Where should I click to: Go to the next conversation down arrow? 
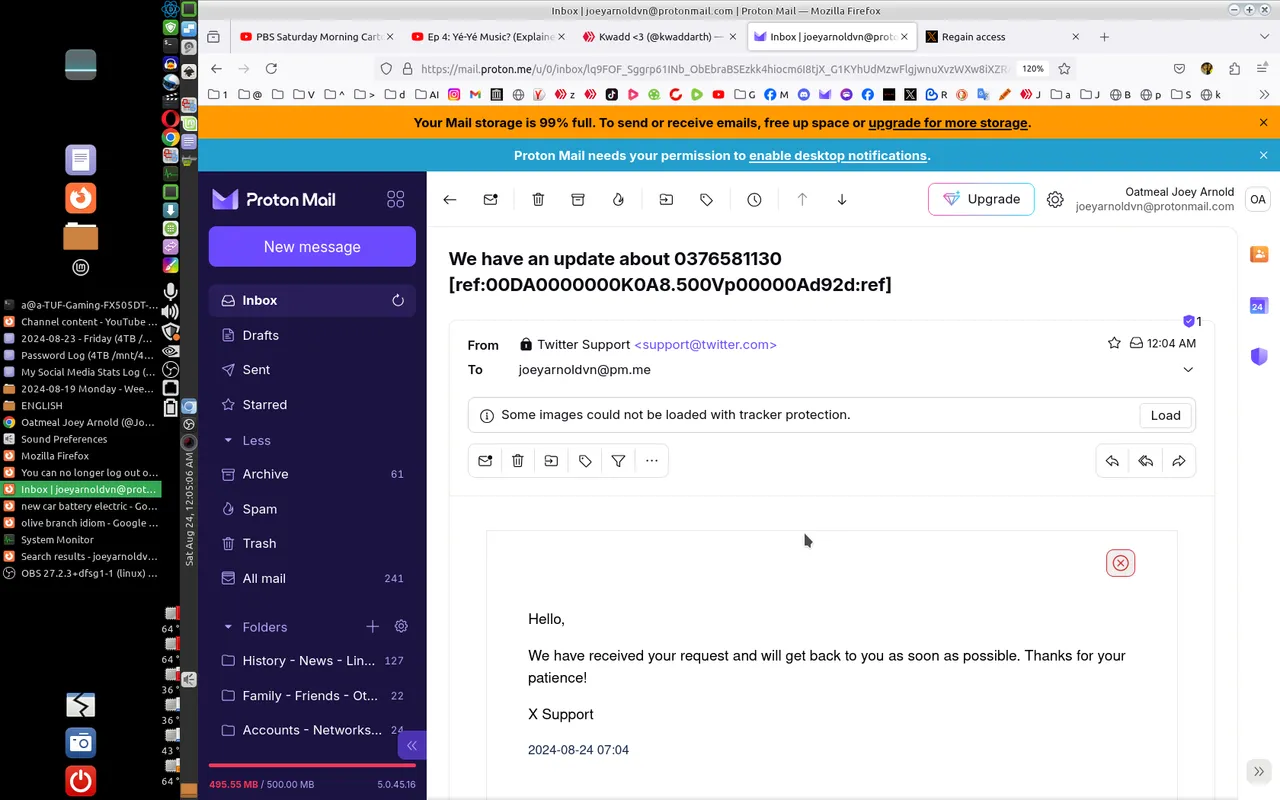[842, 199]
